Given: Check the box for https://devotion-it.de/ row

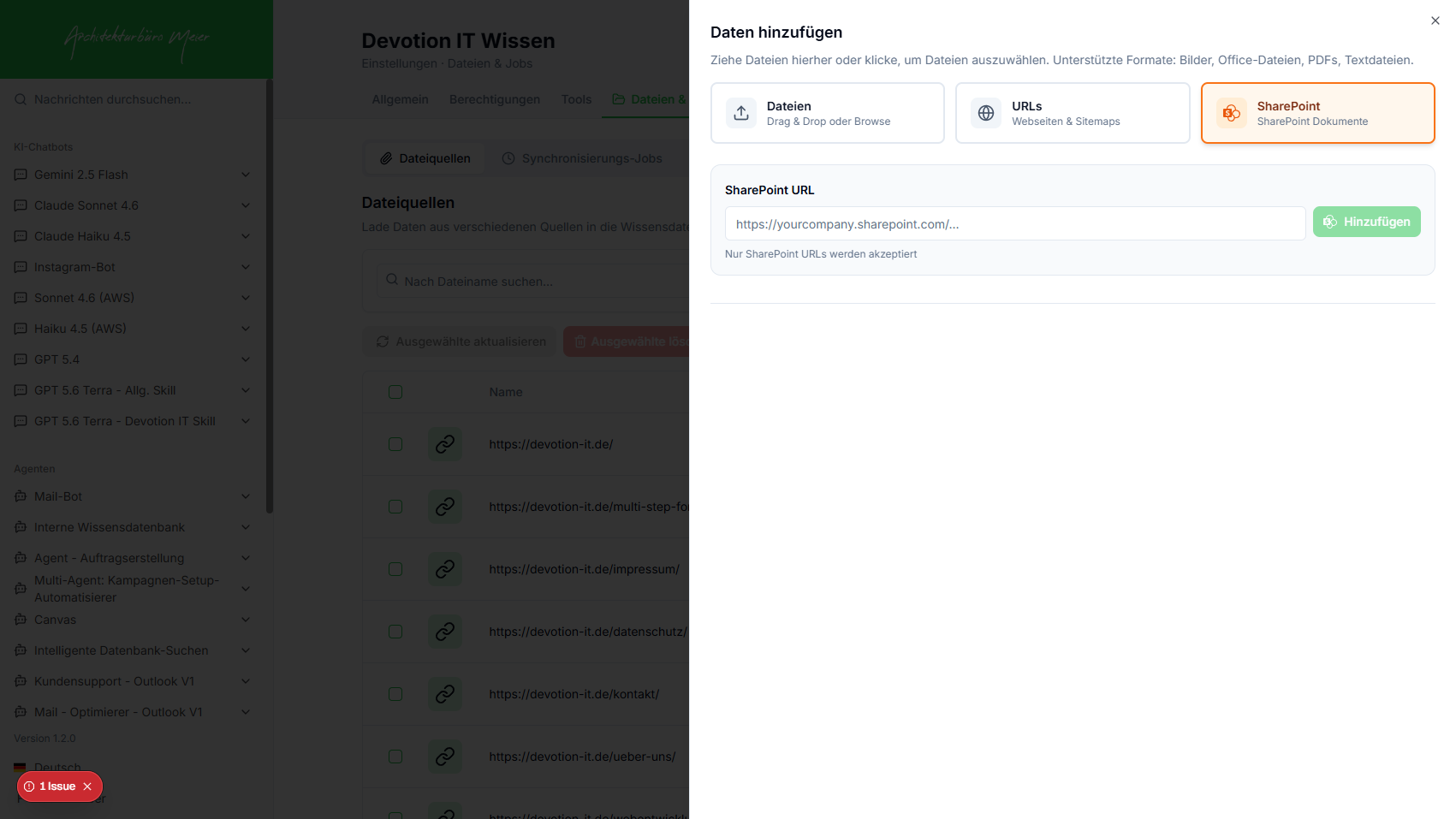Looking at the screenshot, I should coord(395,444).
